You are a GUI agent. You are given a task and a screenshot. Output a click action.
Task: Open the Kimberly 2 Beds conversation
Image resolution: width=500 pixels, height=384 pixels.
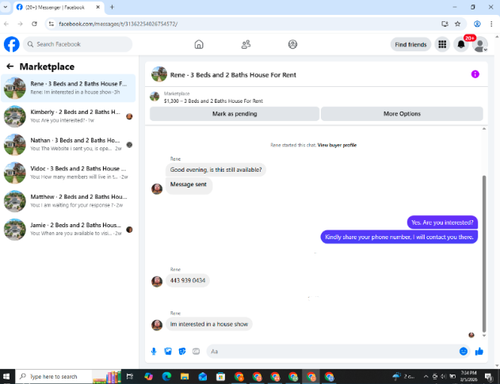68,116
